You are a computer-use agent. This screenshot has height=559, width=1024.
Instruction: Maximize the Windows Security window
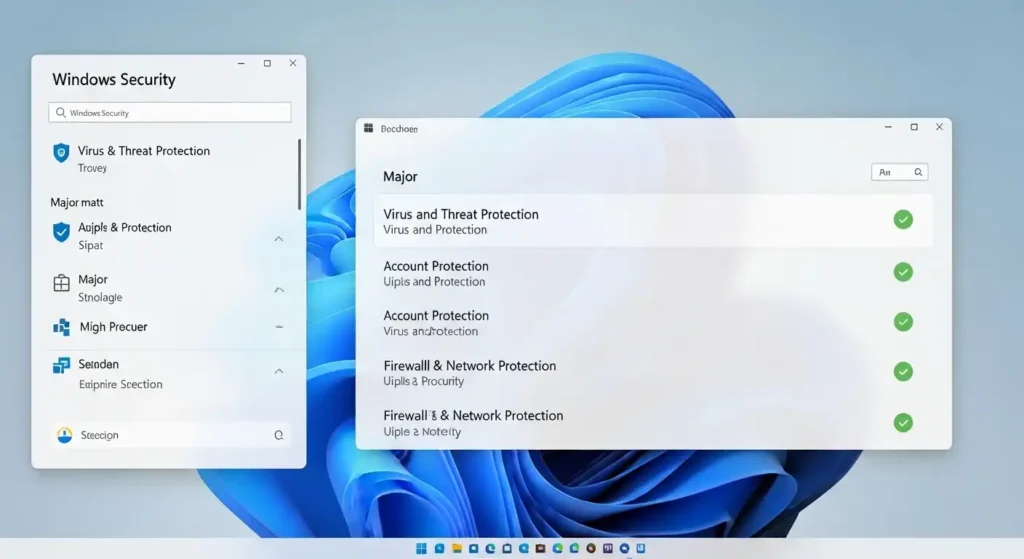267,63
